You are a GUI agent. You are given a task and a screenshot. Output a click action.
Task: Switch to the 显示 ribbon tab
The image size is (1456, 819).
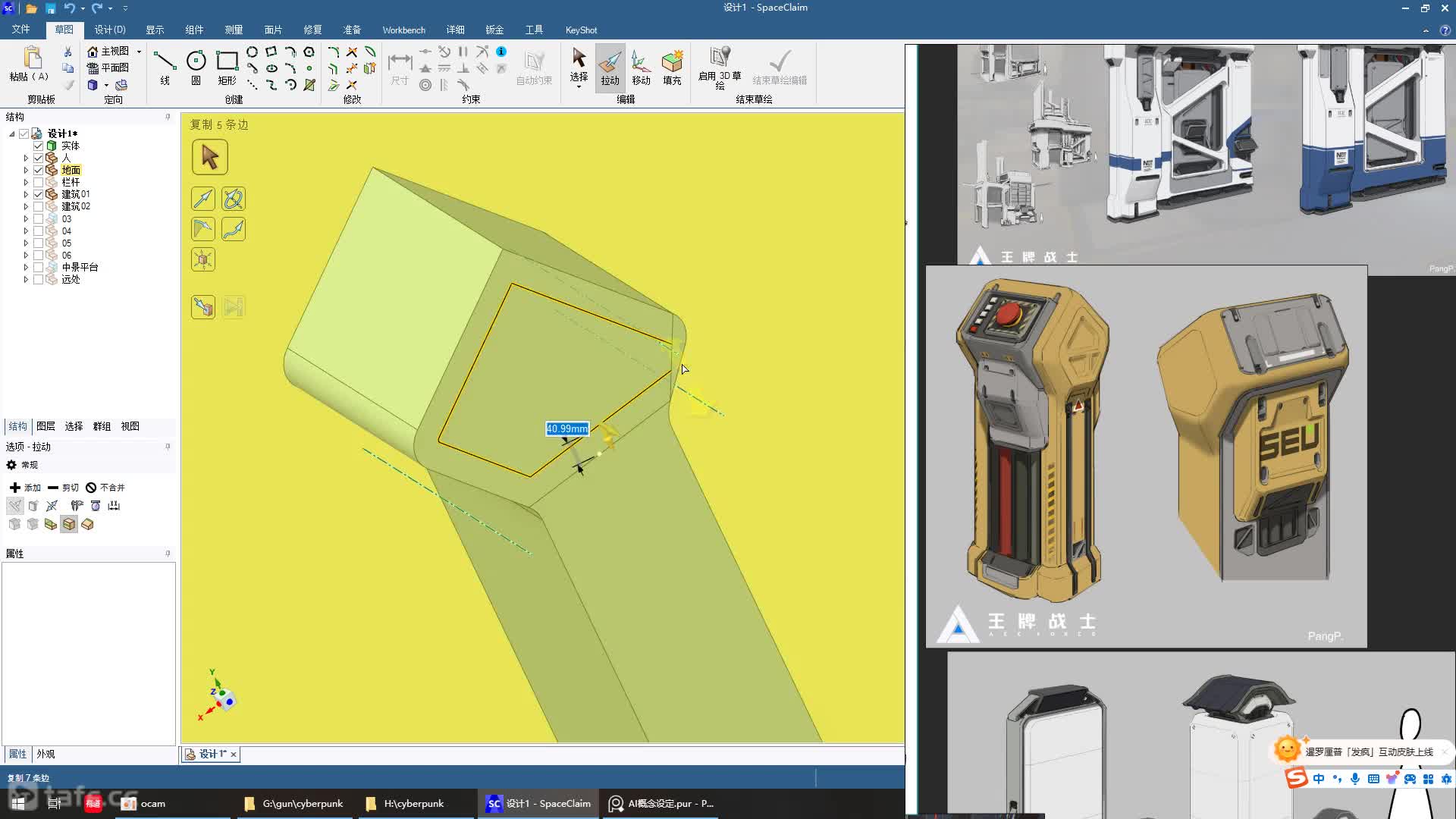(x=155, y=30)
